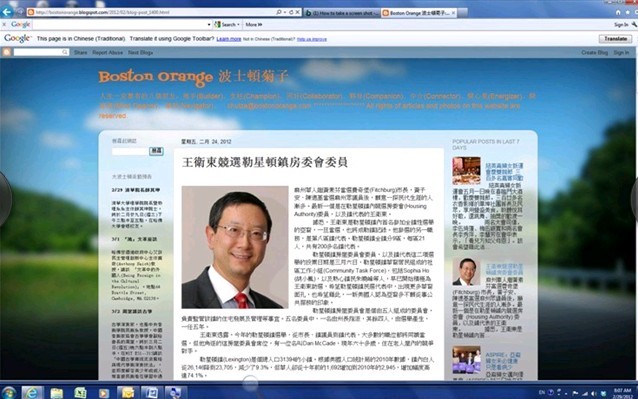Open the Excel icon in taskbar
The image size is (638, 399).
[80, 393]
